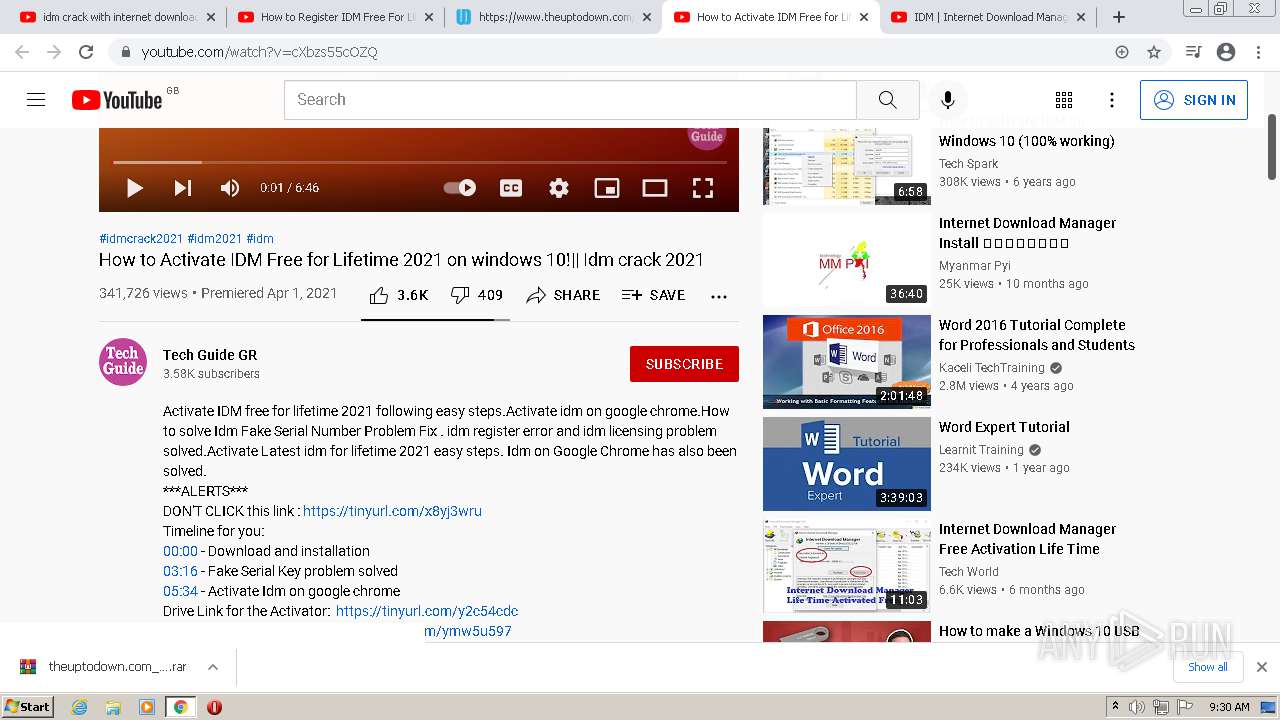Viewport: 1280px width, 720px height.
Task: Open Myanmar Pyi IDM install thumbnail
Action: pos(847,260)
